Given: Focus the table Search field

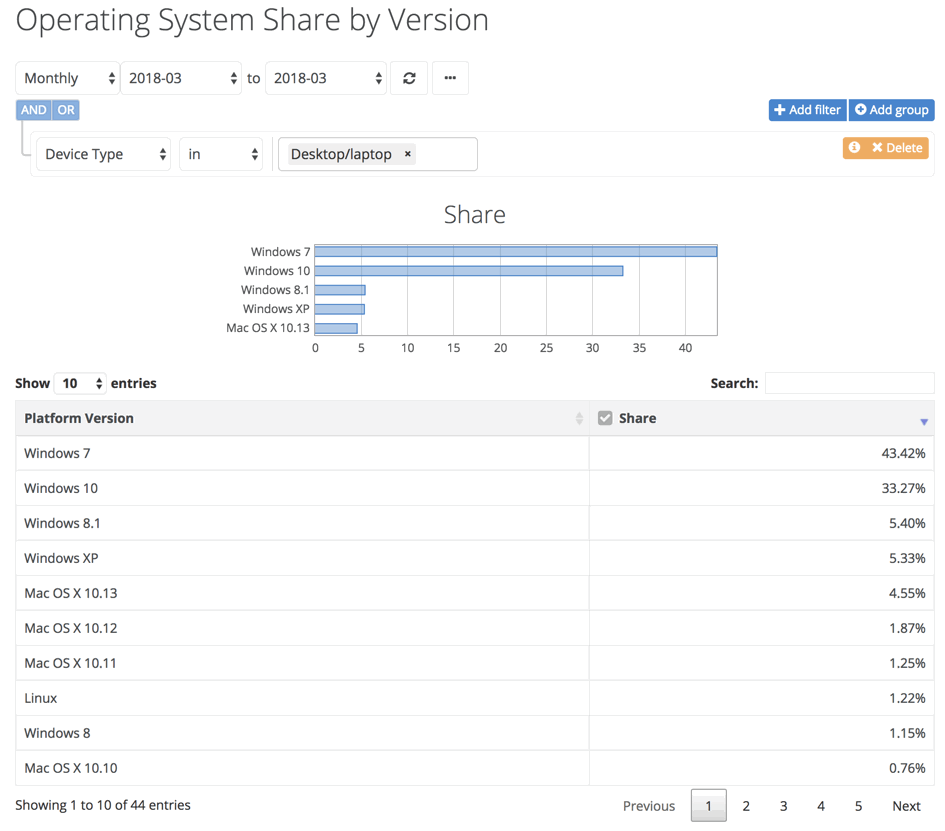Looking at the screenshot, I should pyautogui.click(x=849, y=383).
